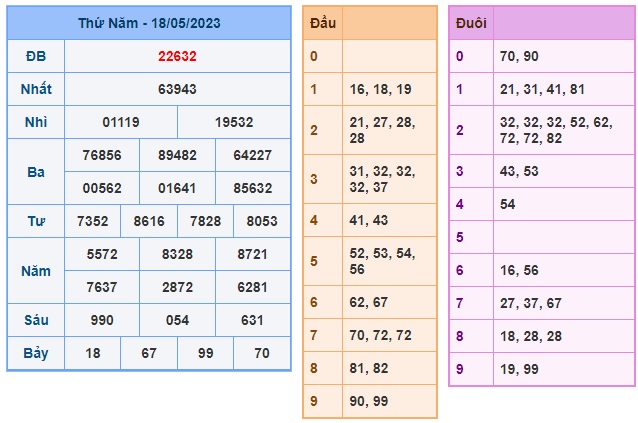Image resolution: width=638 pixels, height=423 pixels.
Task: Select Tư prize number 7828
Action: pyautogui.click(x=205, y=221)
